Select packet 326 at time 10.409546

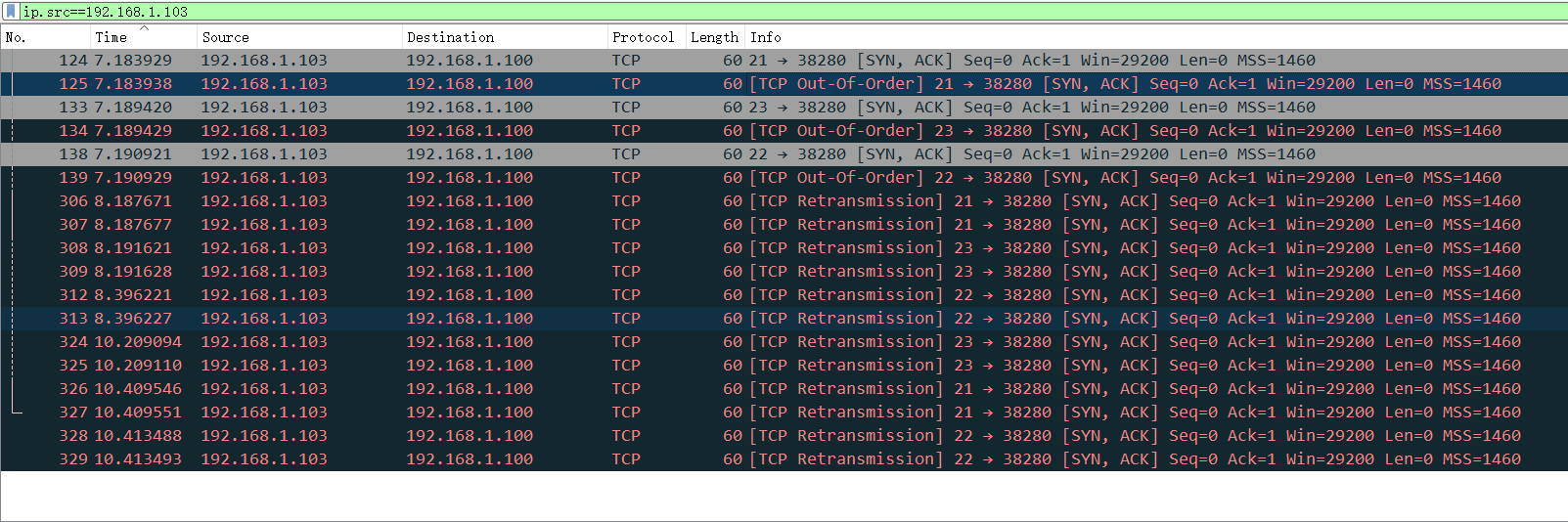(x=784, y=389)
